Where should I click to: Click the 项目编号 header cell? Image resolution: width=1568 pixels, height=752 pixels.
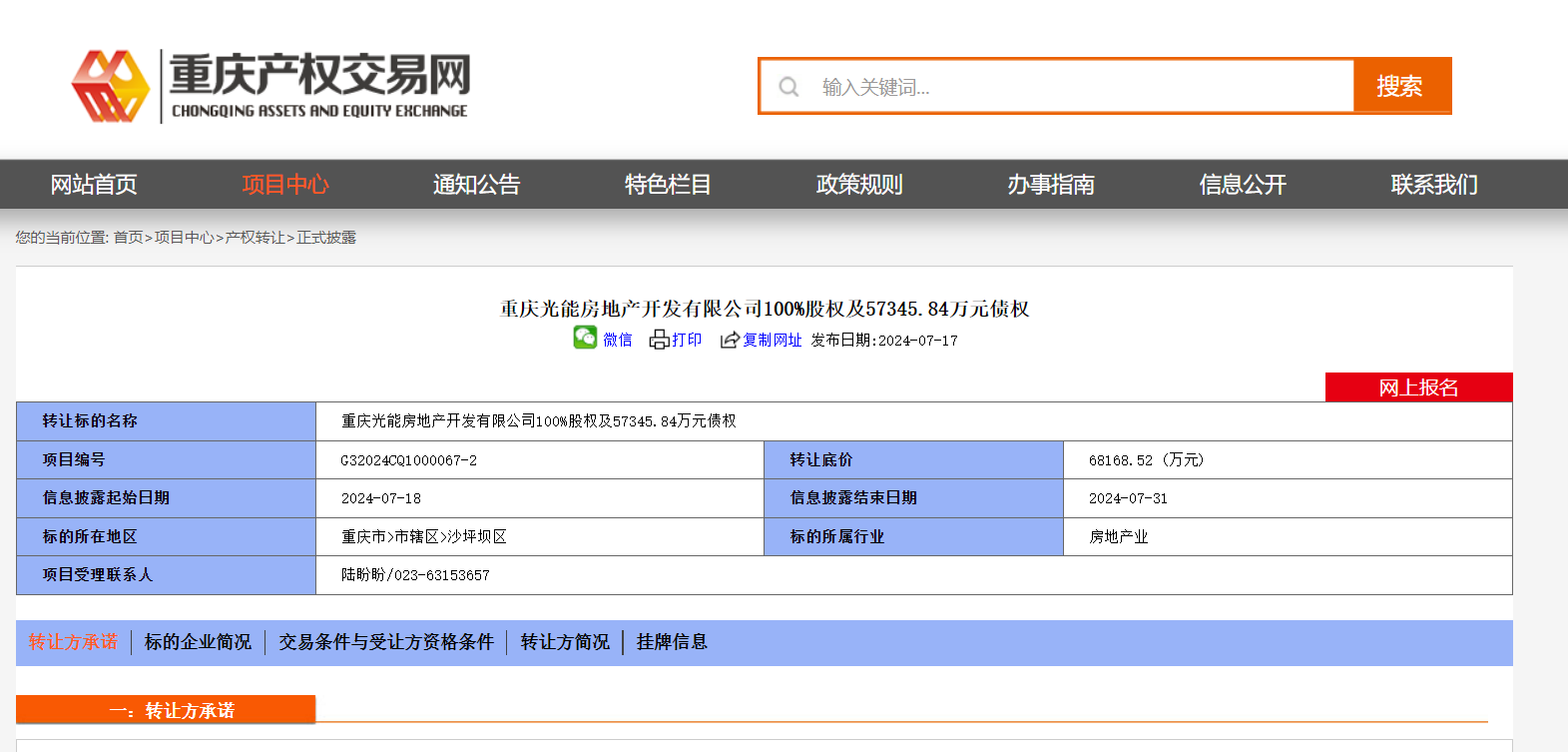coord(167,460)
